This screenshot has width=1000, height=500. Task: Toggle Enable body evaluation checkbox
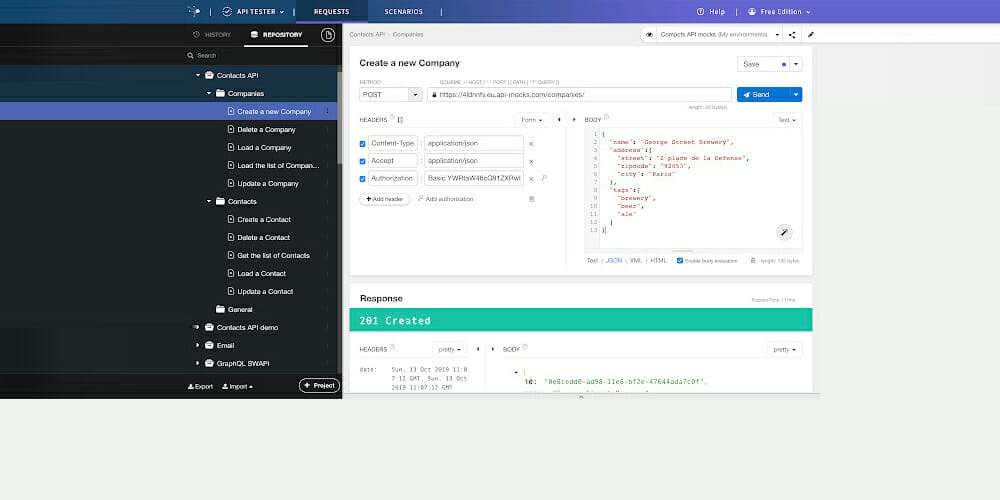click(x=680, y=261)
